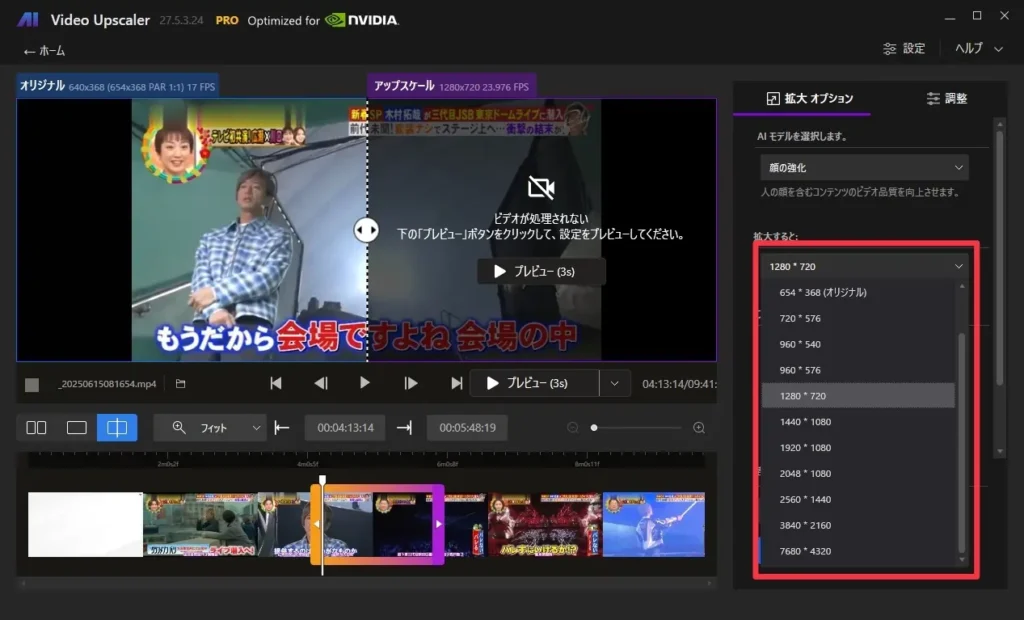Toggle the split-slider comparison view
1024x620 pixels.
(x=117, y=428)
